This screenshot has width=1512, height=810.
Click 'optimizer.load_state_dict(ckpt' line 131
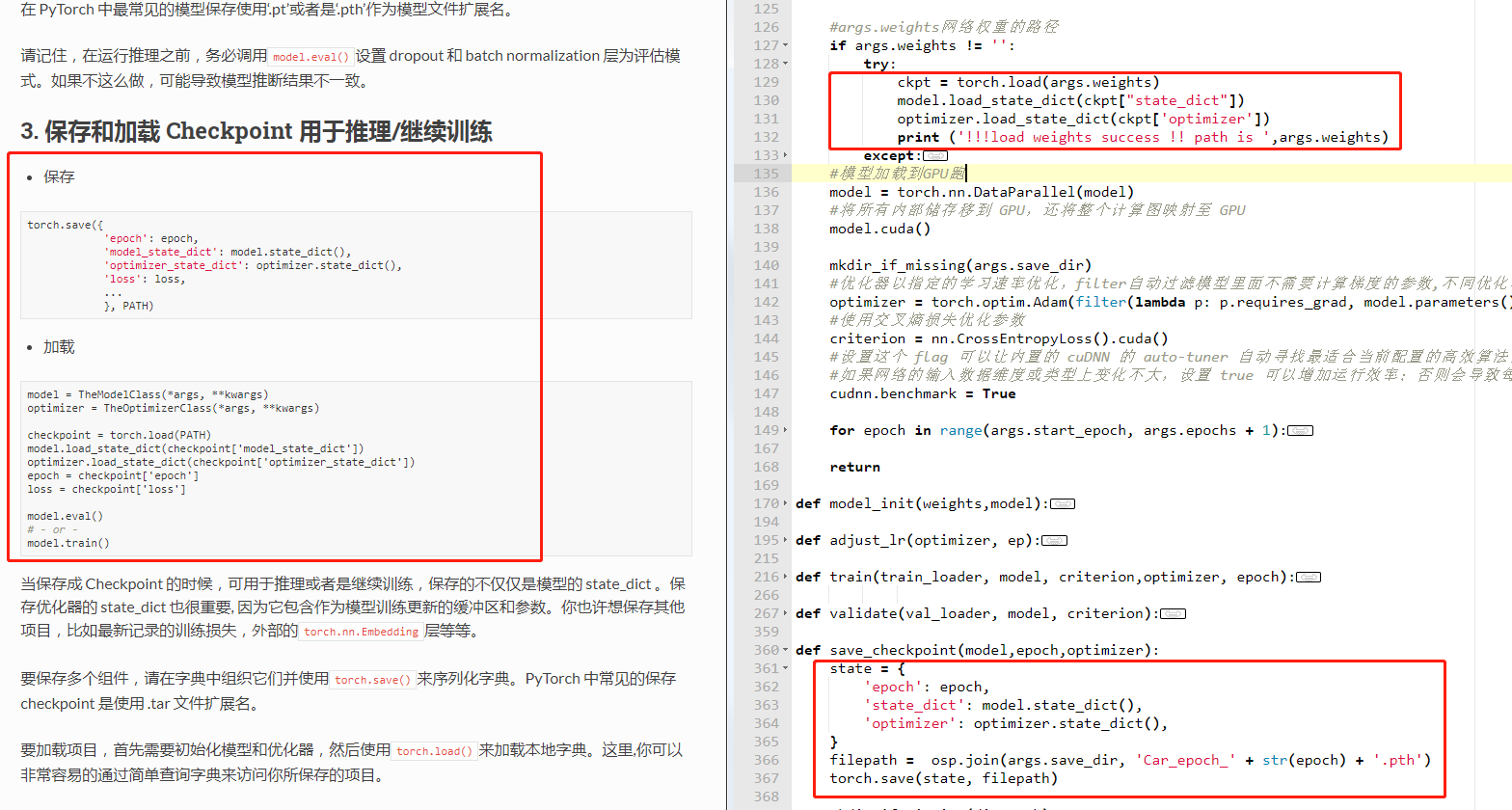coord(1083,119)
